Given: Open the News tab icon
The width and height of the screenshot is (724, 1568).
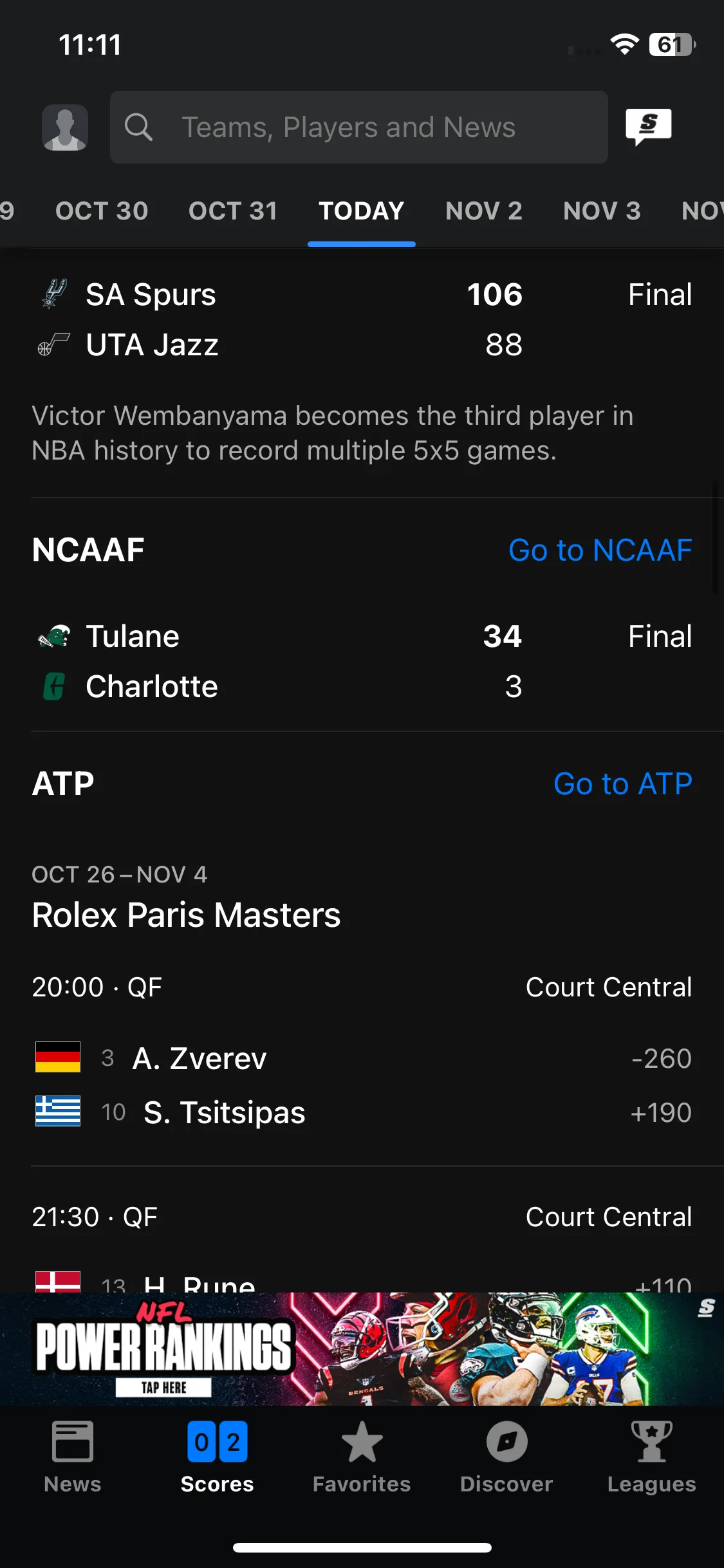Looking at the screenshot, I should (73, 1442).
